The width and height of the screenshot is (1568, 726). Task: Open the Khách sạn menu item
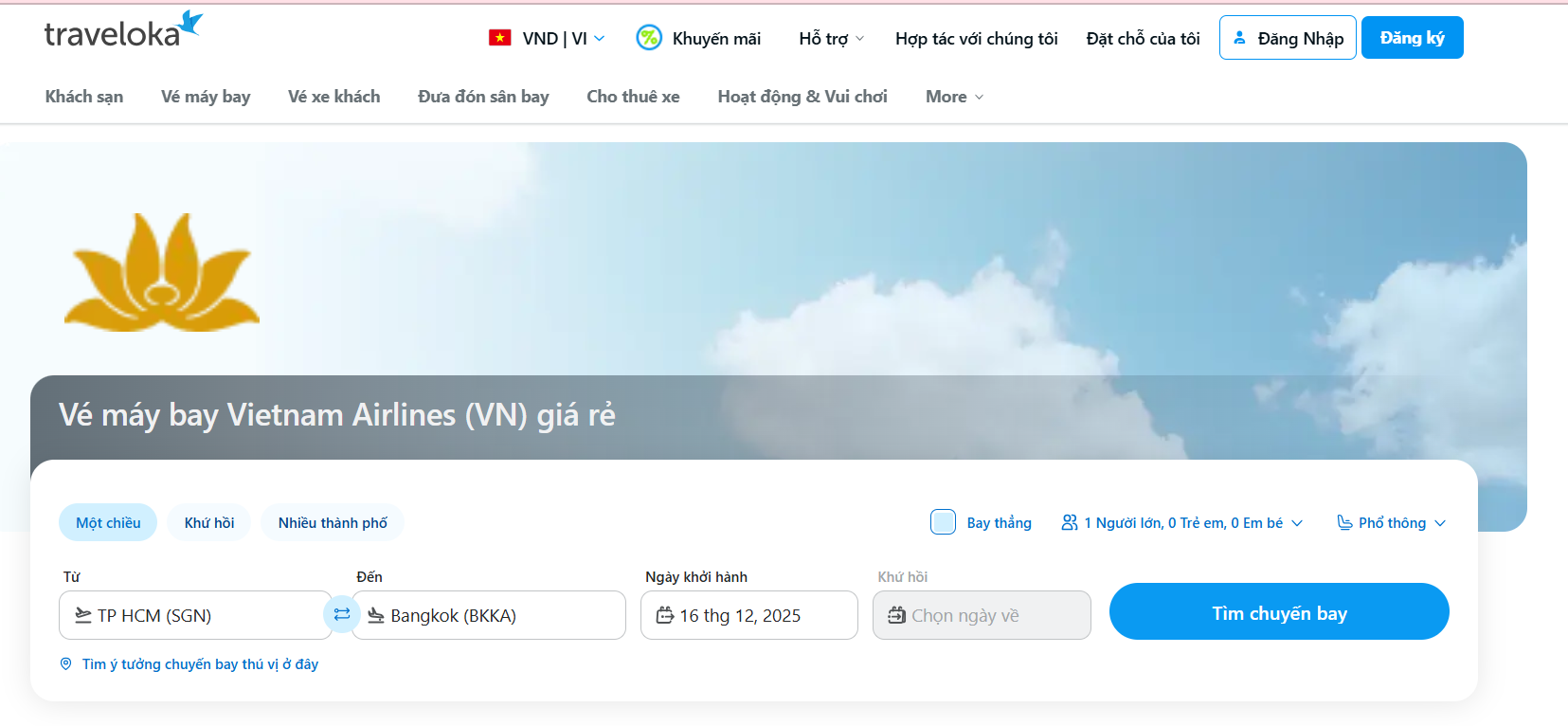84,97
